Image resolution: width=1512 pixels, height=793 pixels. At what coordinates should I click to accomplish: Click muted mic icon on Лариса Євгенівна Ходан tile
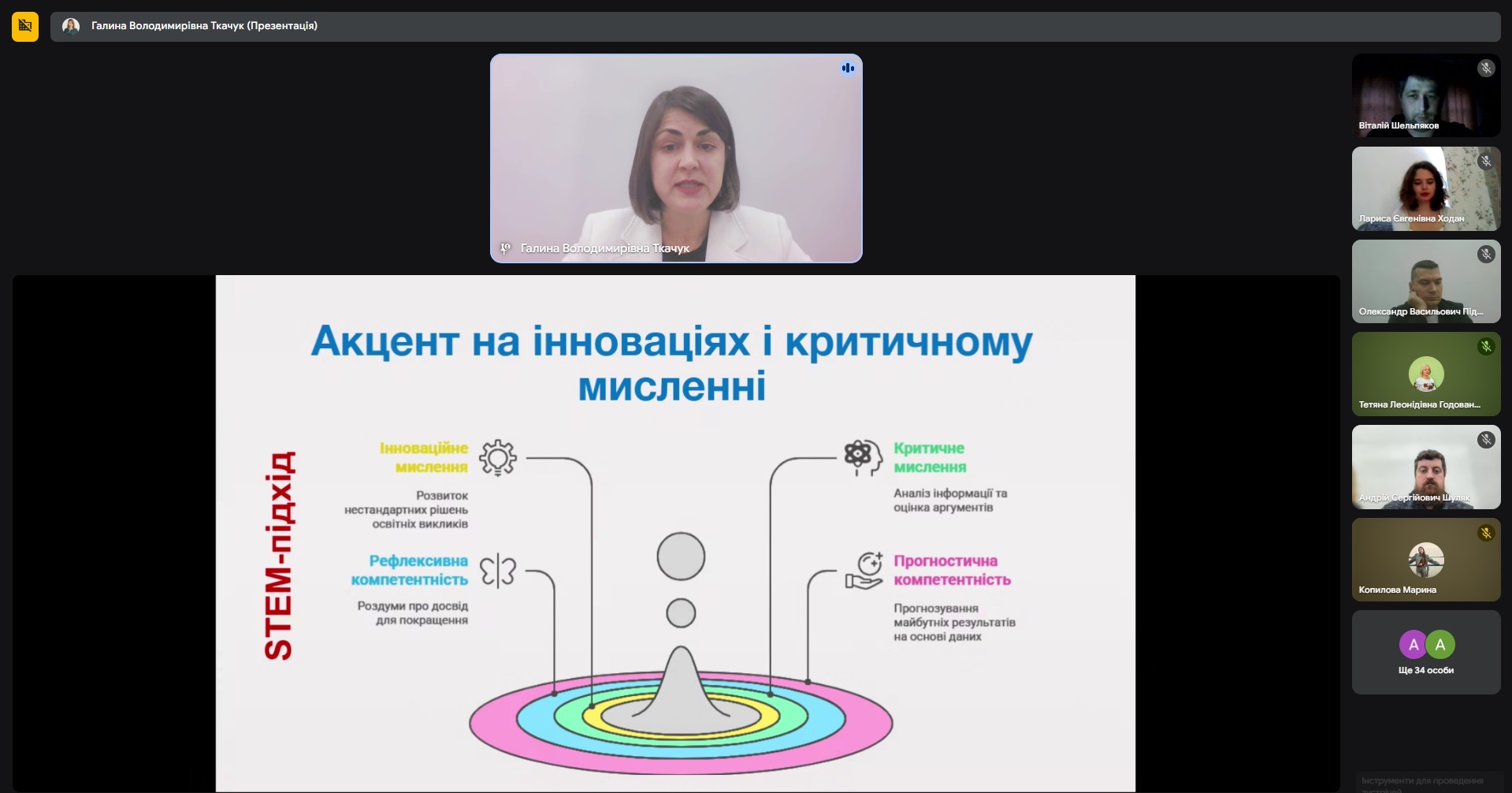[1486, 162]
